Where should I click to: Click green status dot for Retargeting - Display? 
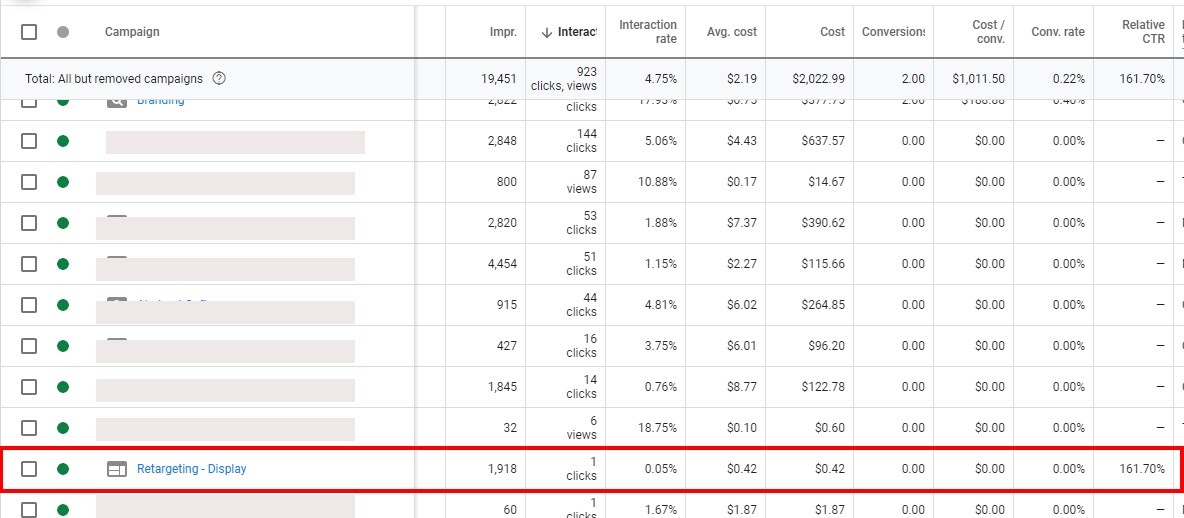tap(63, 469)
